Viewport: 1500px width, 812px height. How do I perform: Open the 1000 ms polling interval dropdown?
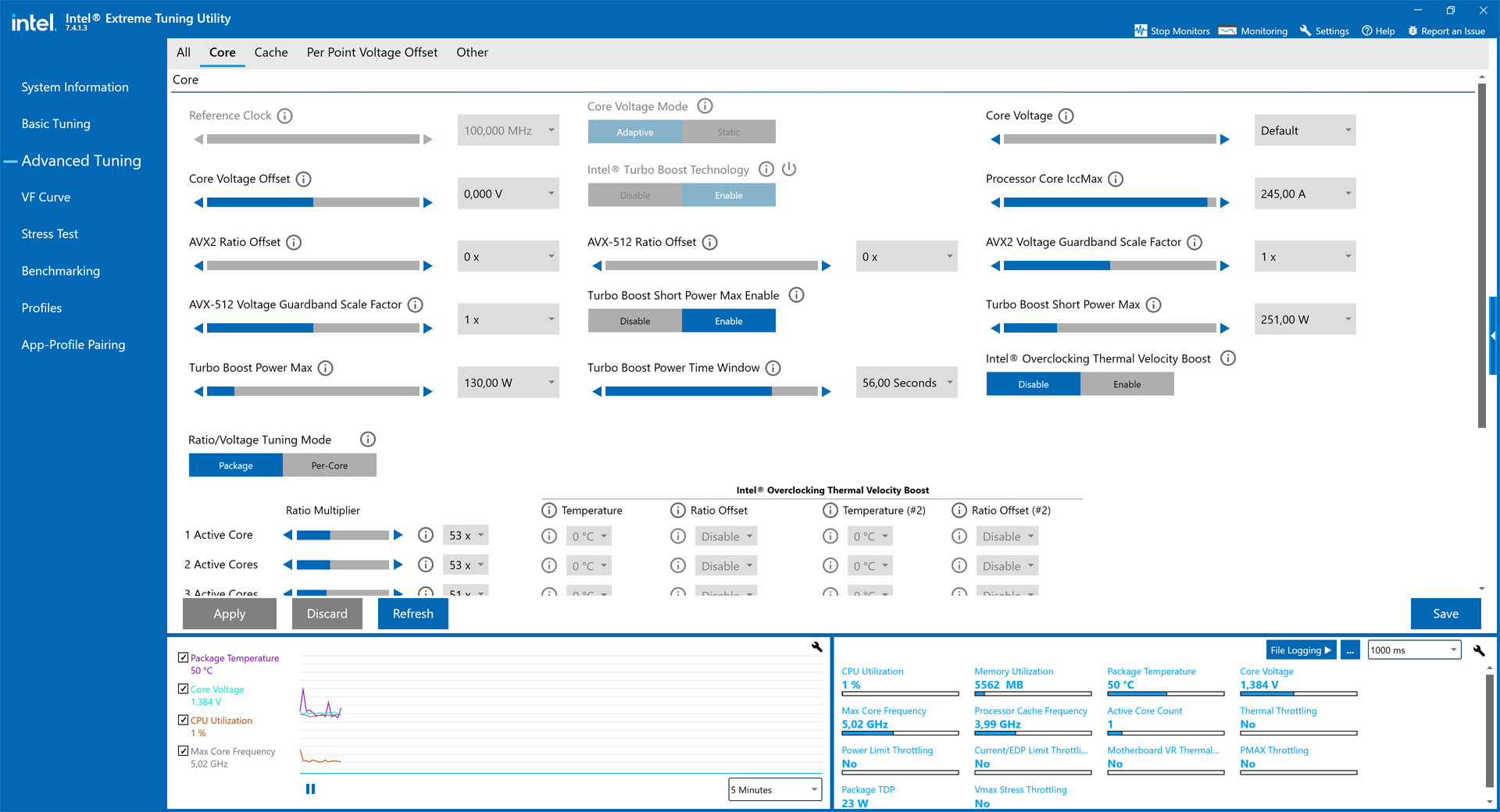[1414, 650]
